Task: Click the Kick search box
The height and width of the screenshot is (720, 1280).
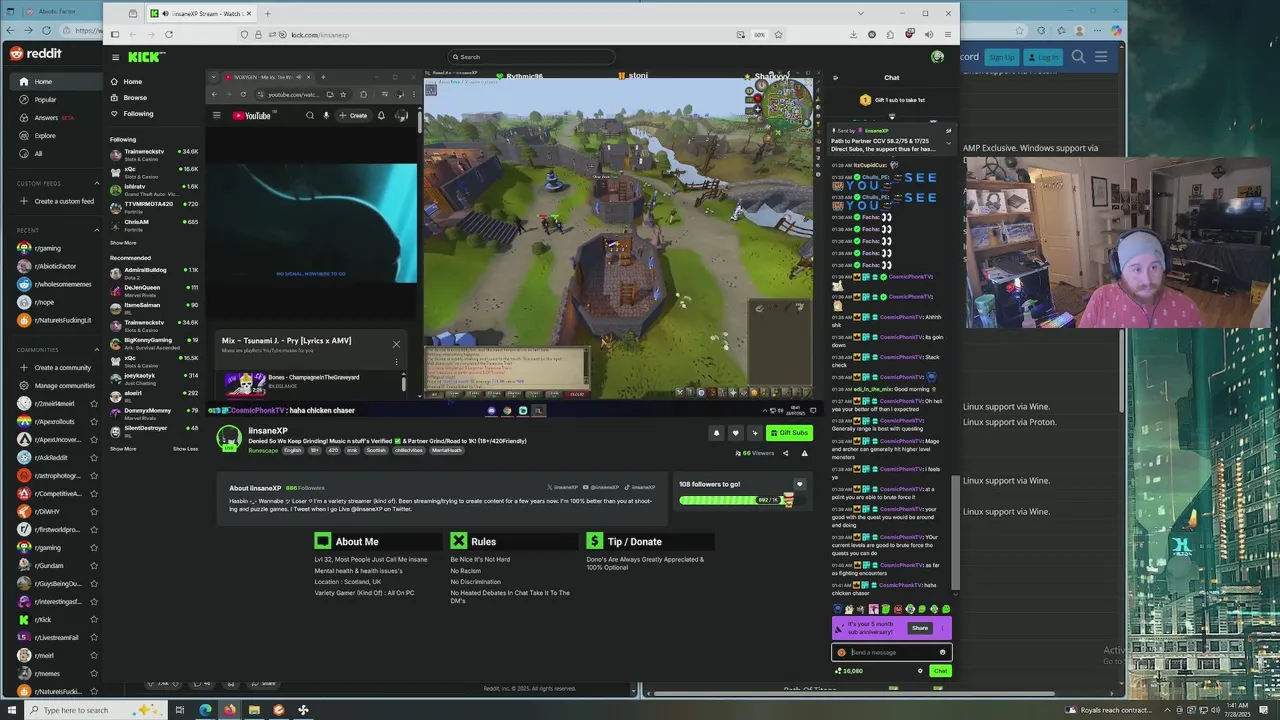Action: [x=531, y=57]
